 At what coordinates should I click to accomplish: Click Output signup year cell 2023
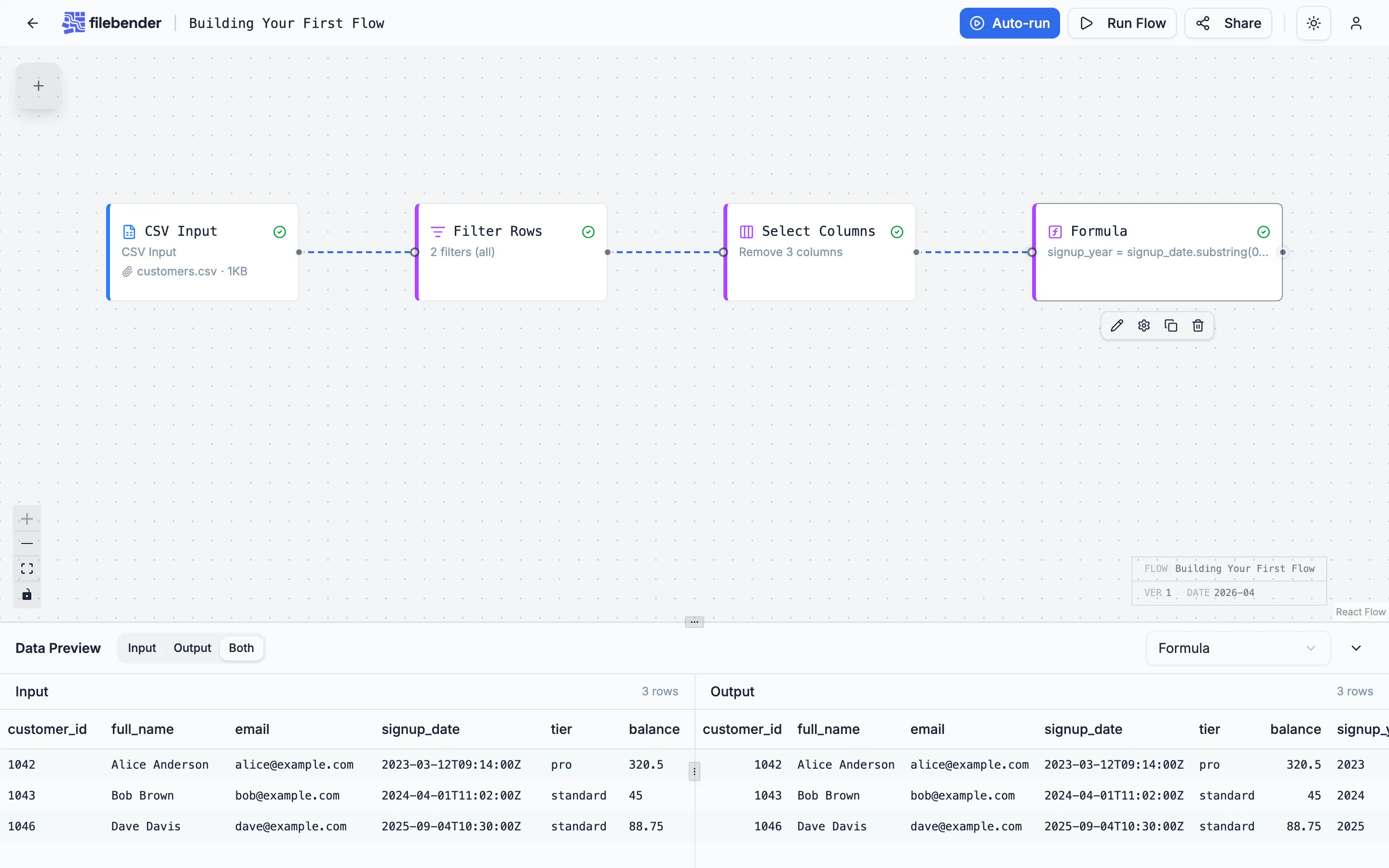(1350, 765)
